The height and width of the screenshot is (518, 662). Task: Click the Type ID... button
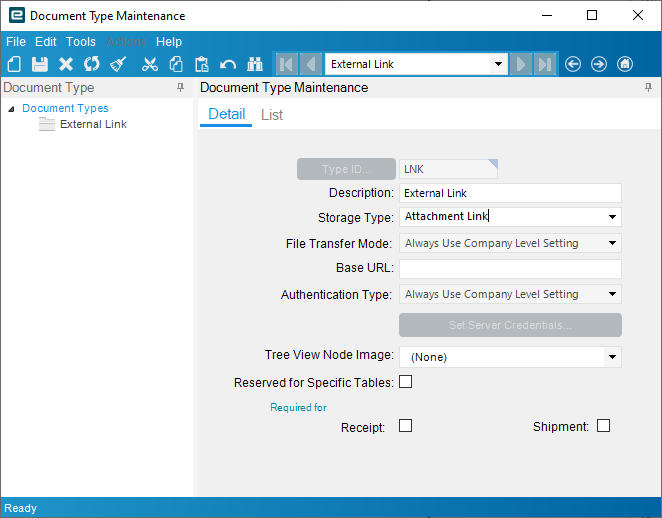tap(346, 169)
